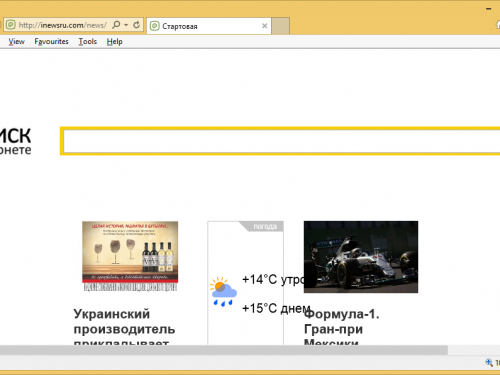Click the site favicon in address bar

11,25
